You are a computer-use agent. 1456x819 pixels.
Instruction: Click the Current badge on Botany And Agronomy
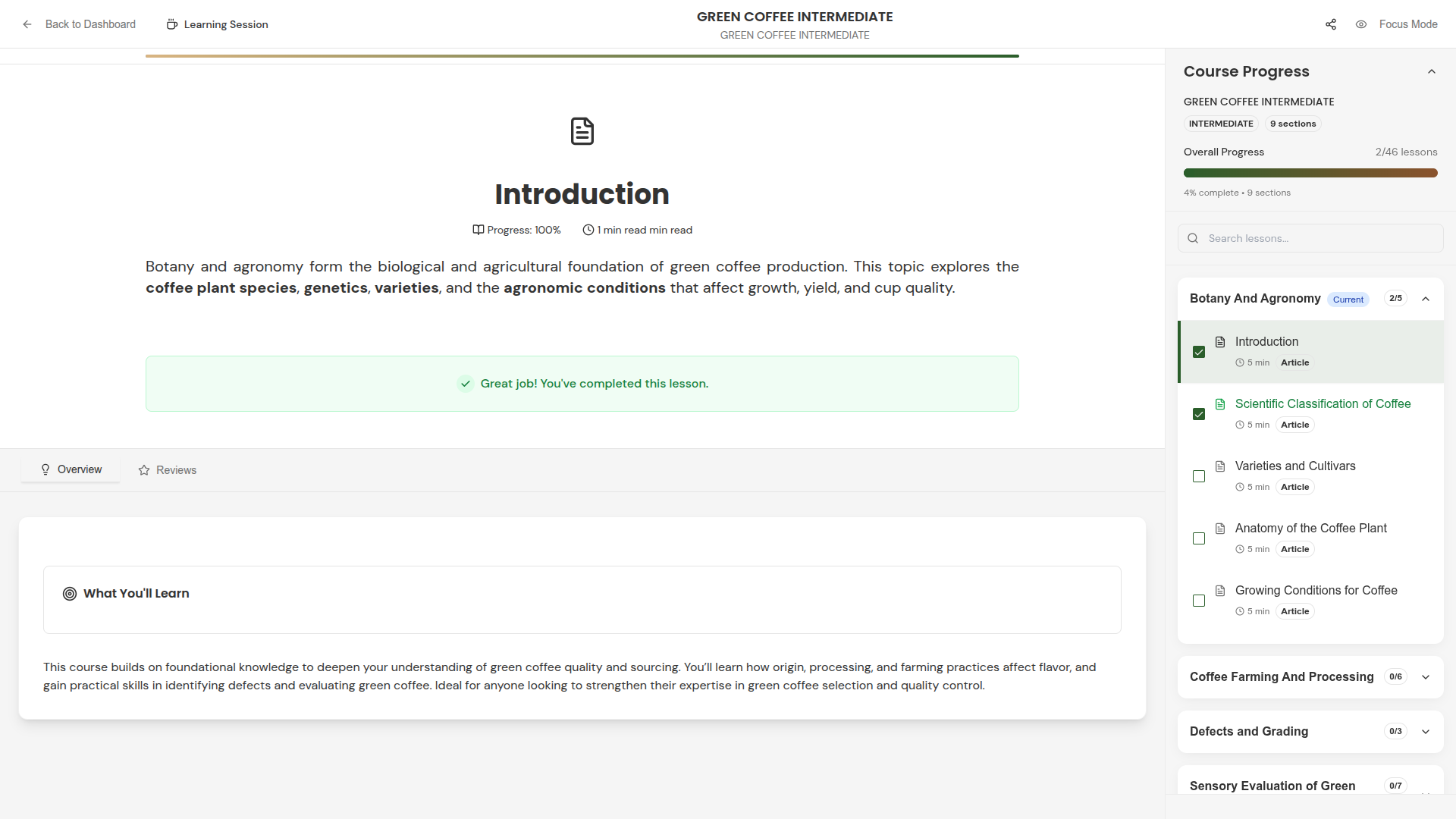[x=1348, y=300]
